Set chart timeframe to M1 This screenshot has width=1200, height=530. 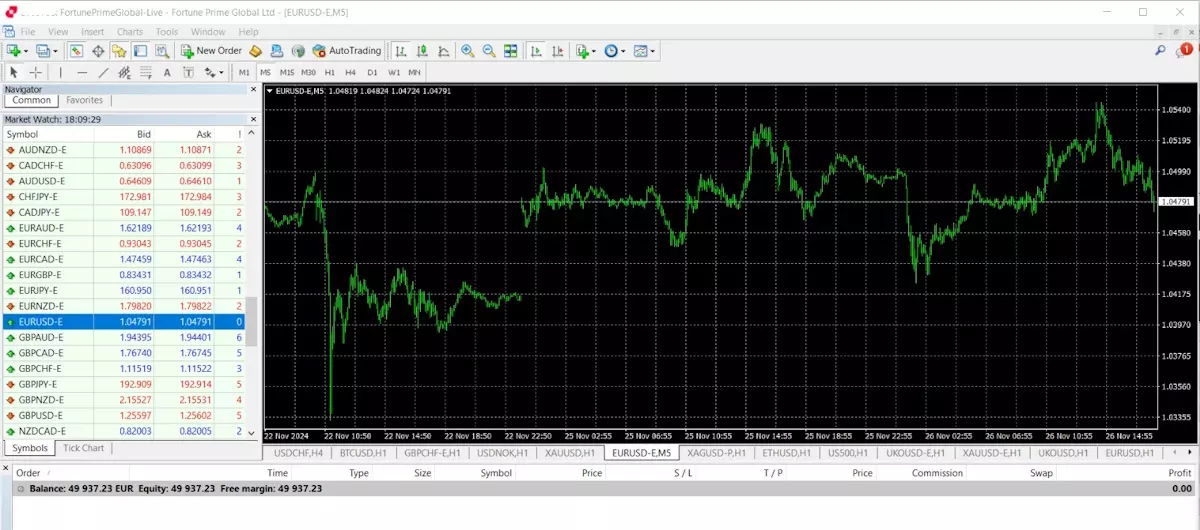[x=244, y=72]
